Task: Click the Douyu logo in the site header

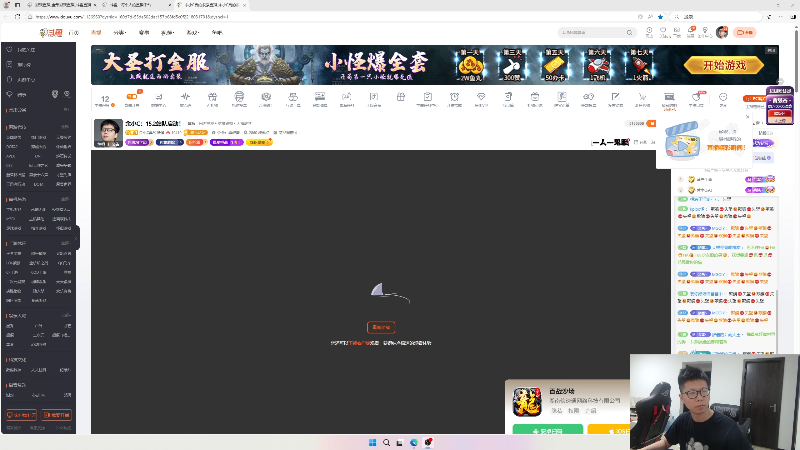Action: [51, 33]
